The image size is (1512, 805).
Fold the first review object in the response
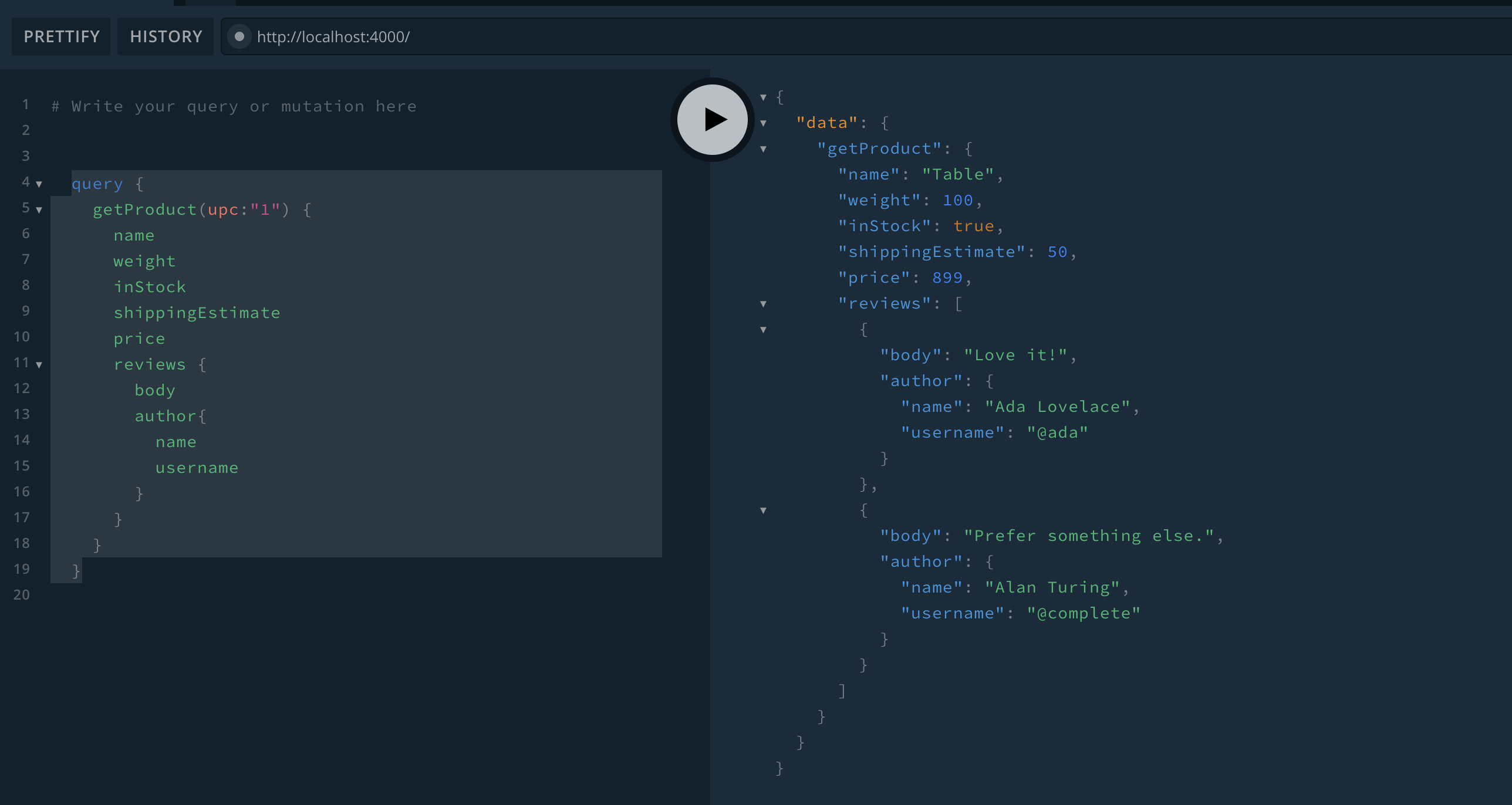(x=763, y=330)
